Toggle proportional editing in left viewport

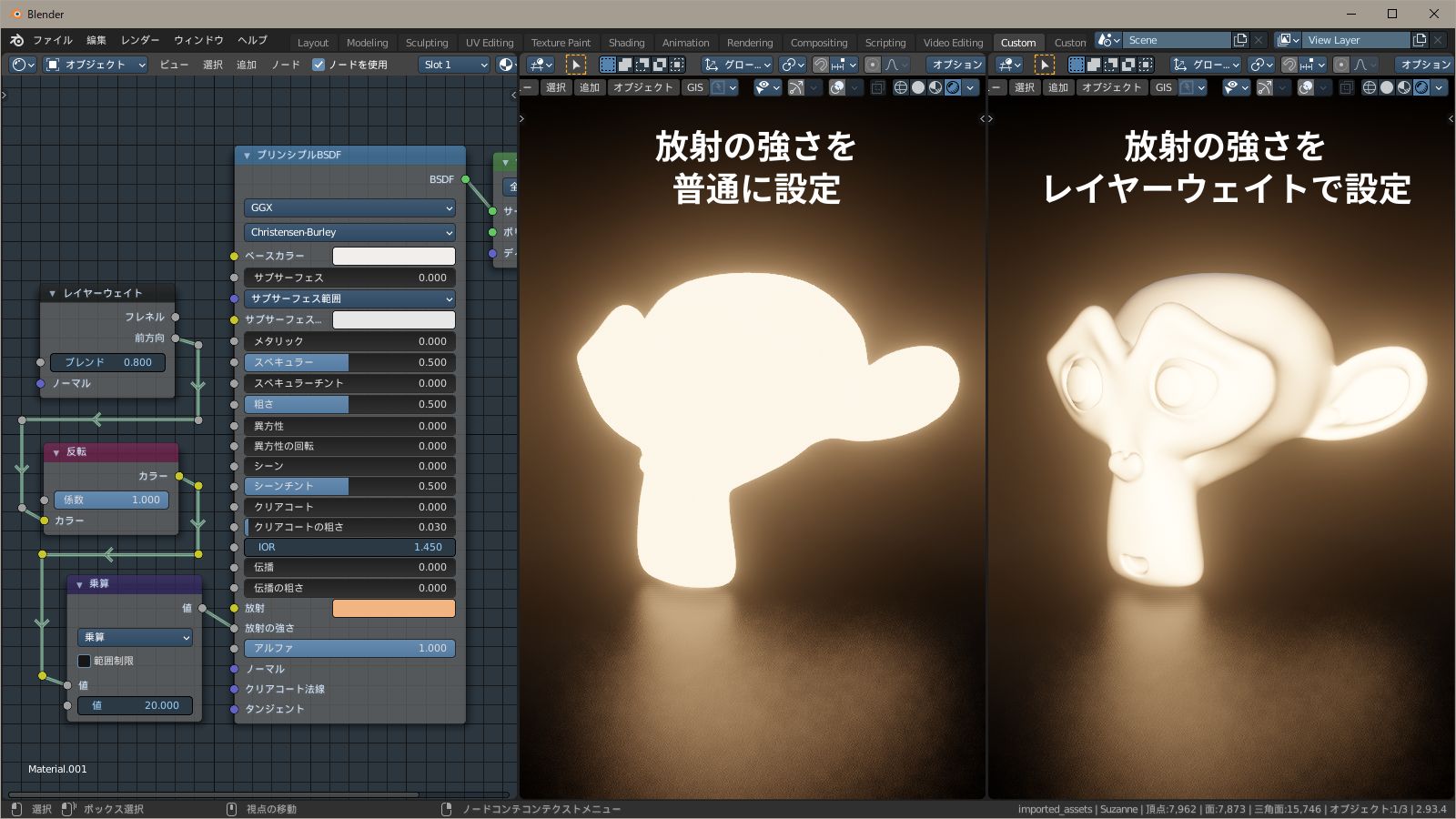(873, 65)
